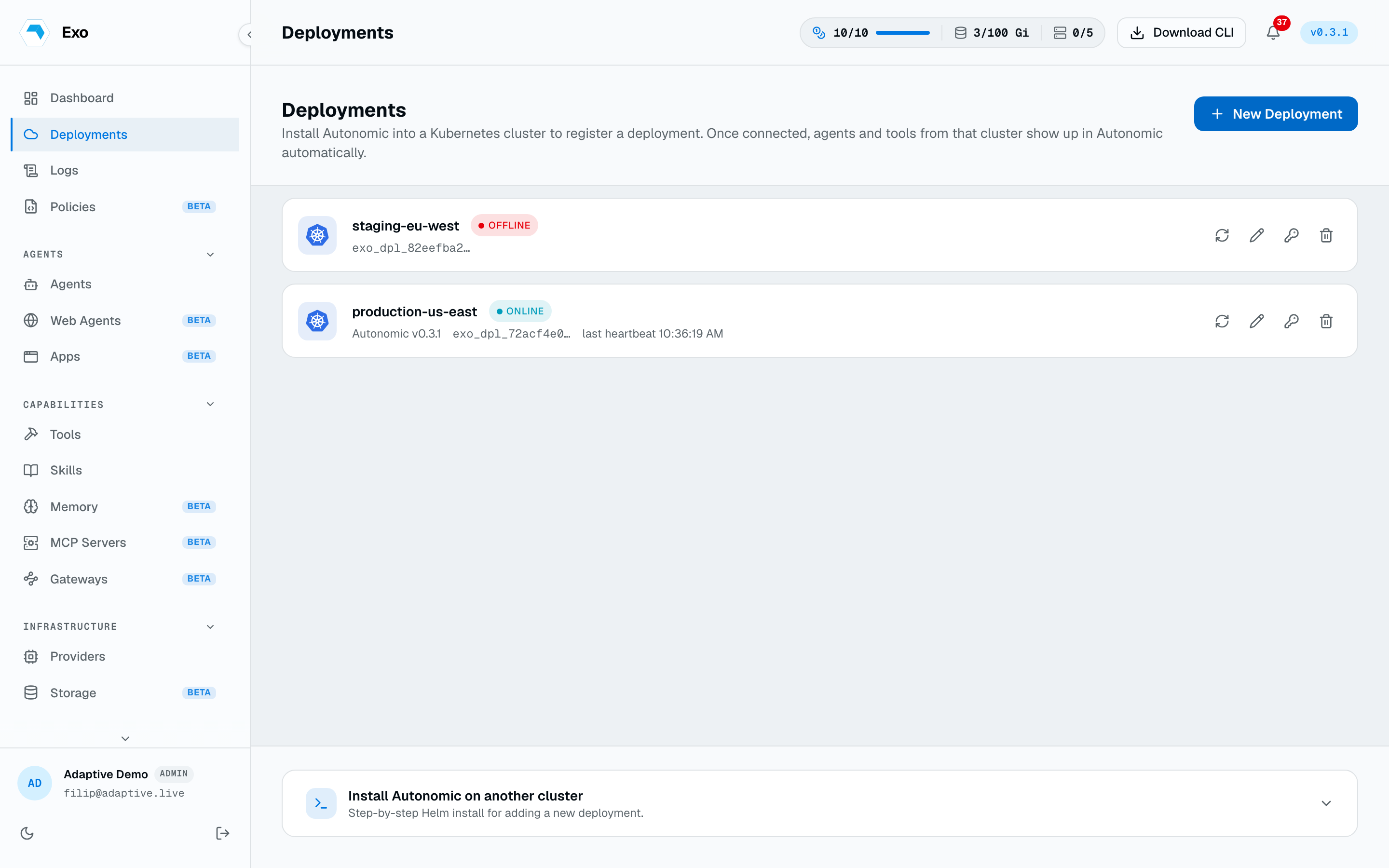Screen dimensions: 1389x868
Task: Navigate to MCP Servers
Action: [x=124, y=542]
